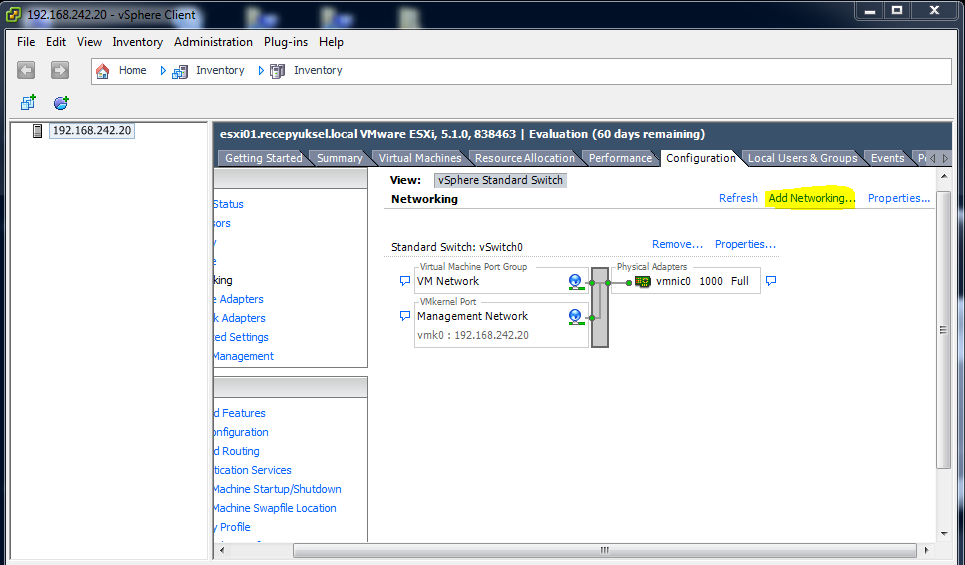Open the View menu

pyautogui.click(x=89, y=42)
